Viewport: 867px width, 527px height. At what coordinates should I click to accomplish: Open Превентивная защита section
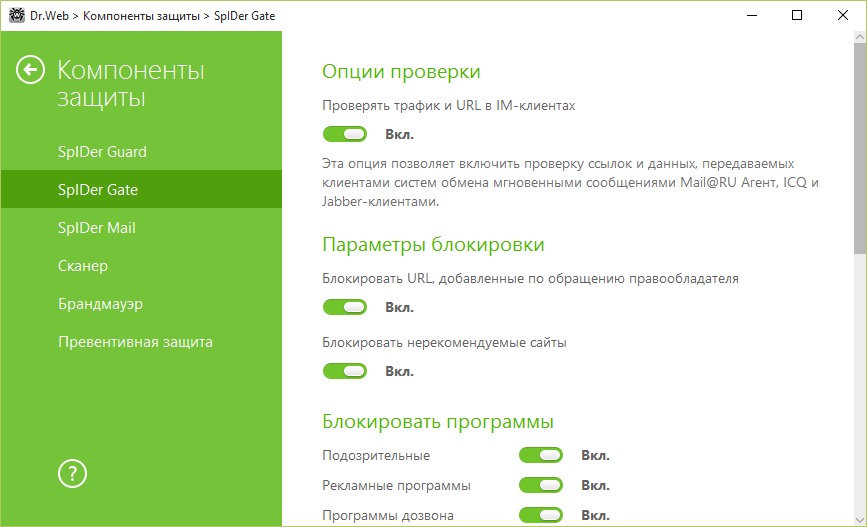142,342
